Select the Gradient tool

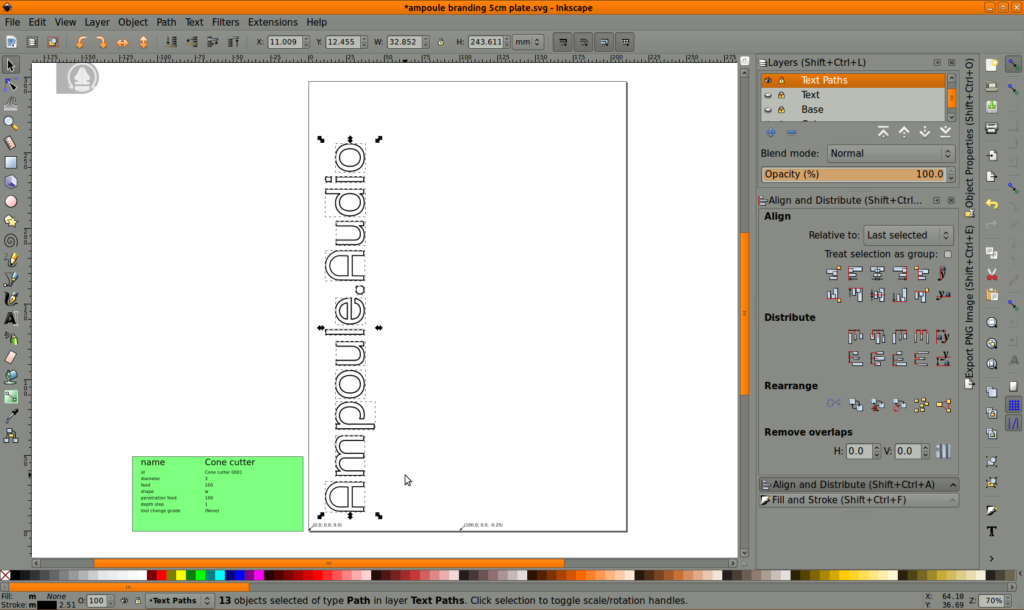10,396
